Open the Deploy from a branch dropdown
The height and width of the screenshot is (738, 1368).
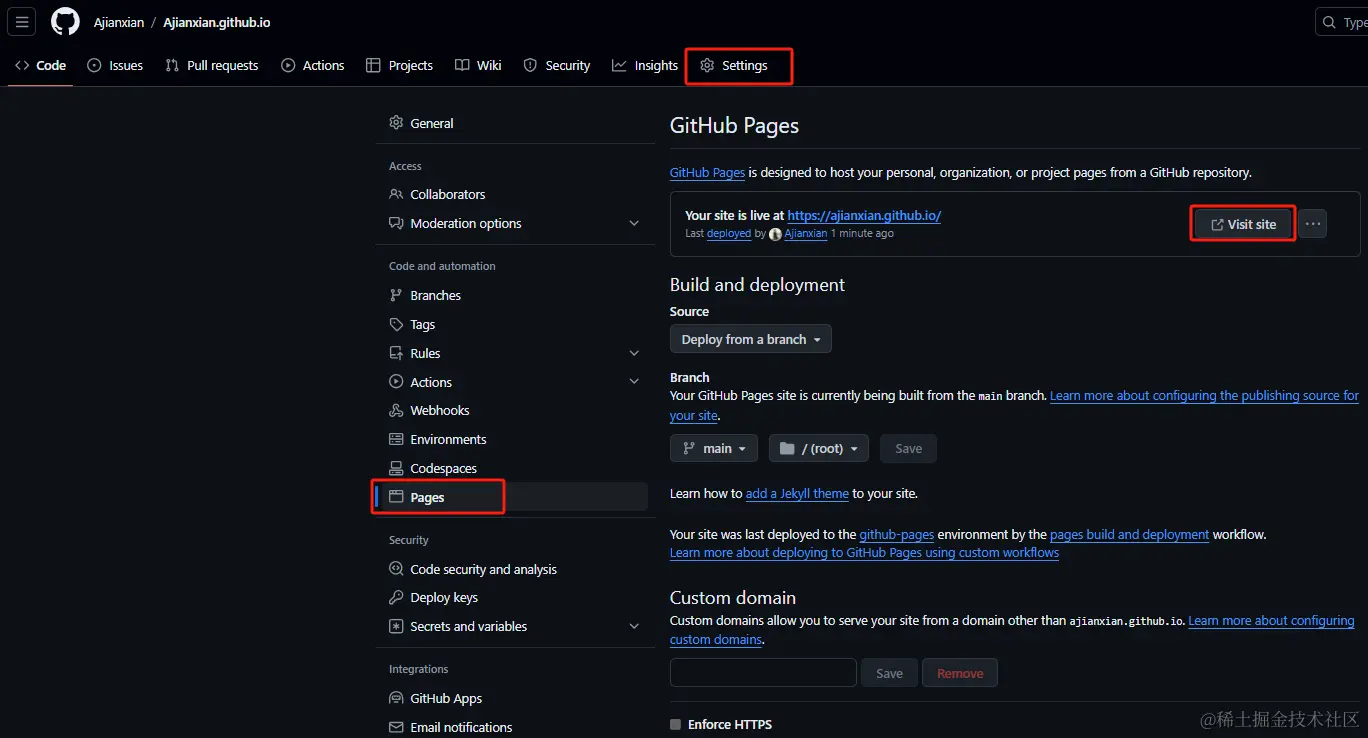751,339
